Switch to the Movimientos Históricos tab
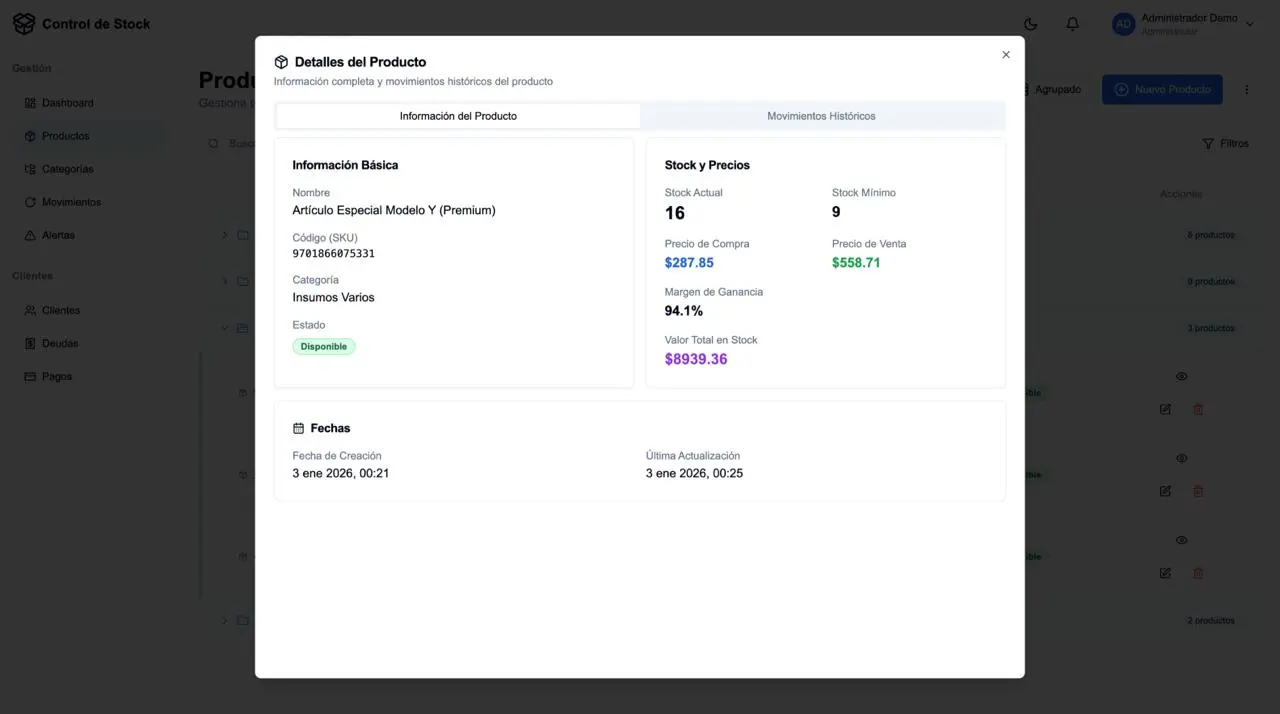1280x714 pixels. (x=820, y=116)
